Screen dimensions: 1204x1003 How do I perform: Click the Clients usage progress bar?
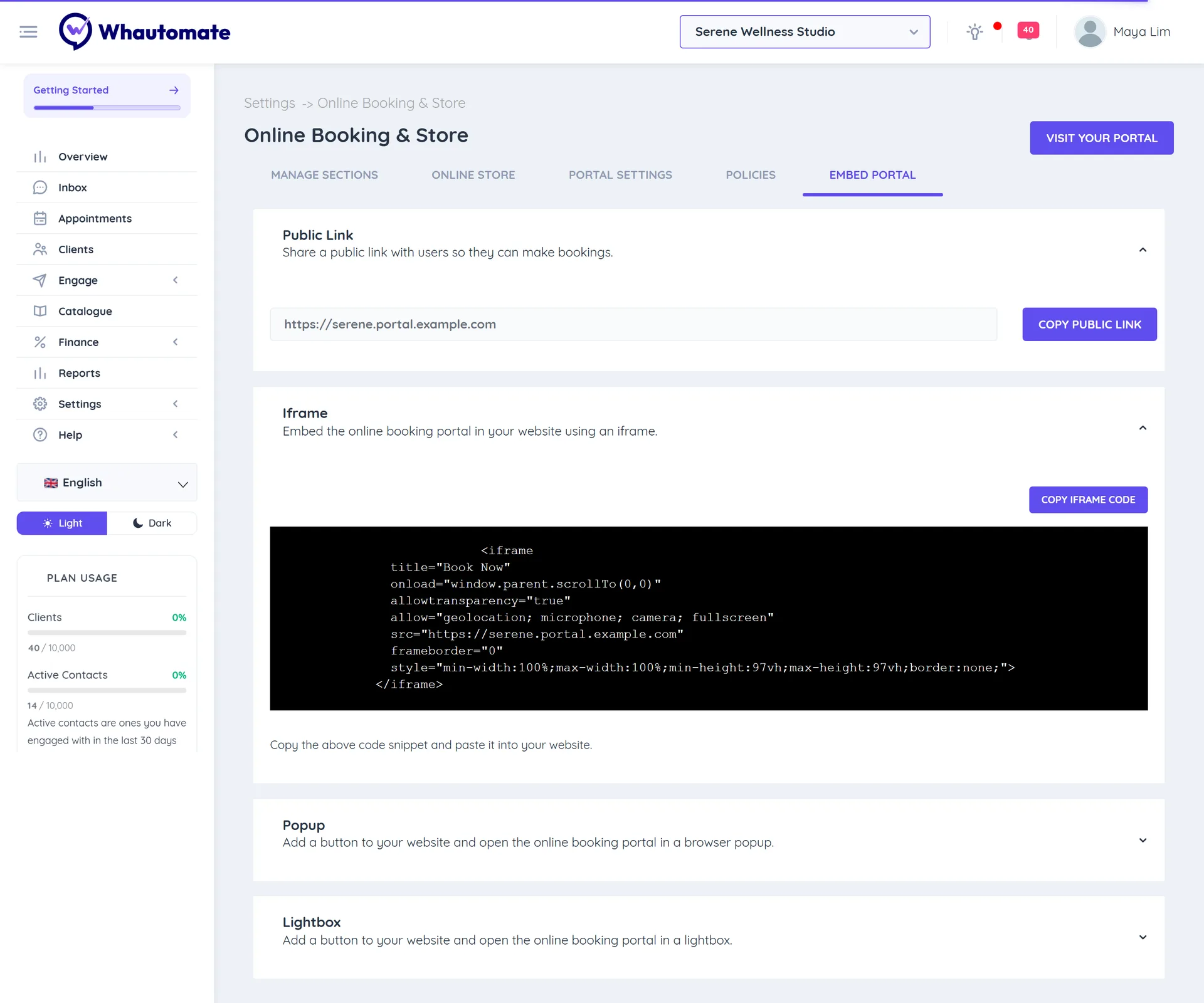pyautogui.click(x=107, y=633)
